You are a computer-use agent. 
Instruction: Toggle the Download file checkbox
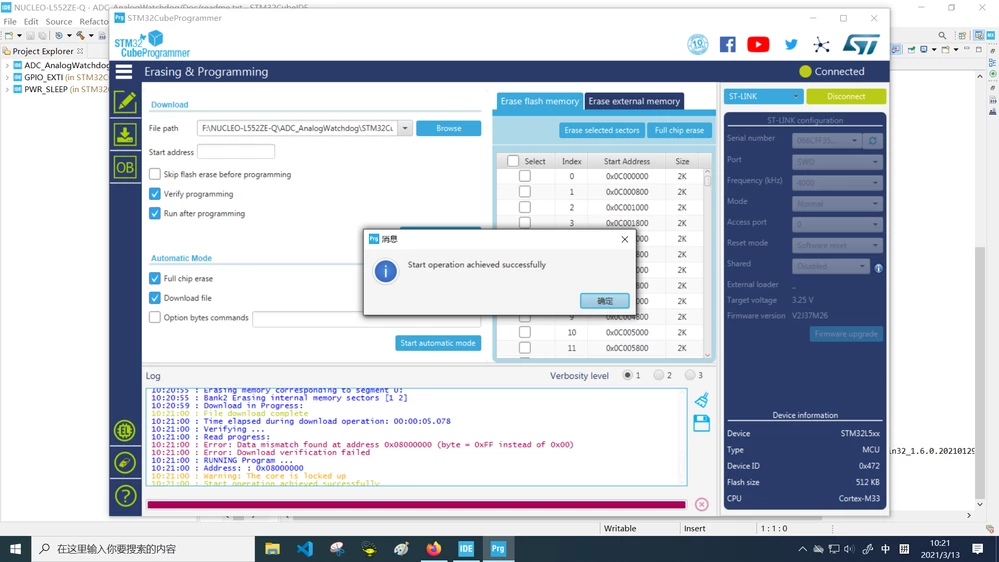[155, 298]
